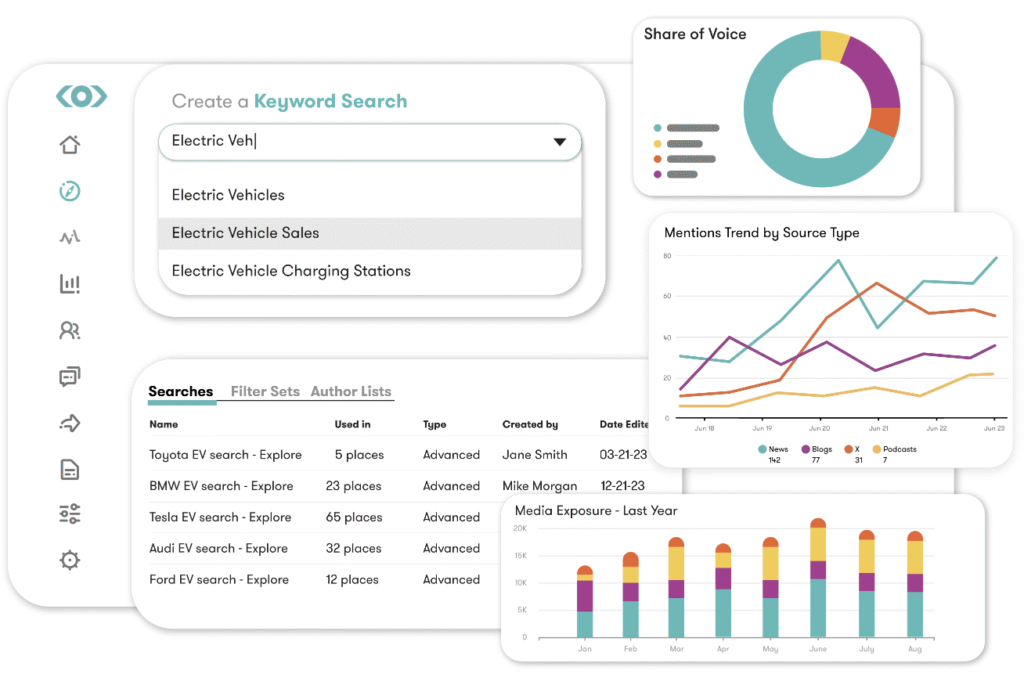Screen dimensions: 1024x692
Task: Click '12 places' in Ford row
Action: click(x=352, y=580)
